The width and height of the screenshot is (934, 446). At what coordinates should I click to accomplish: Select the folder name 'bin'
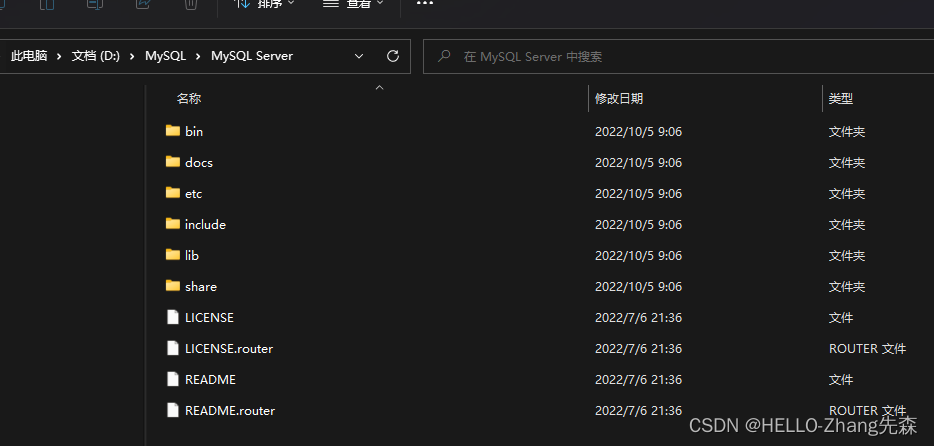(194, 132)
